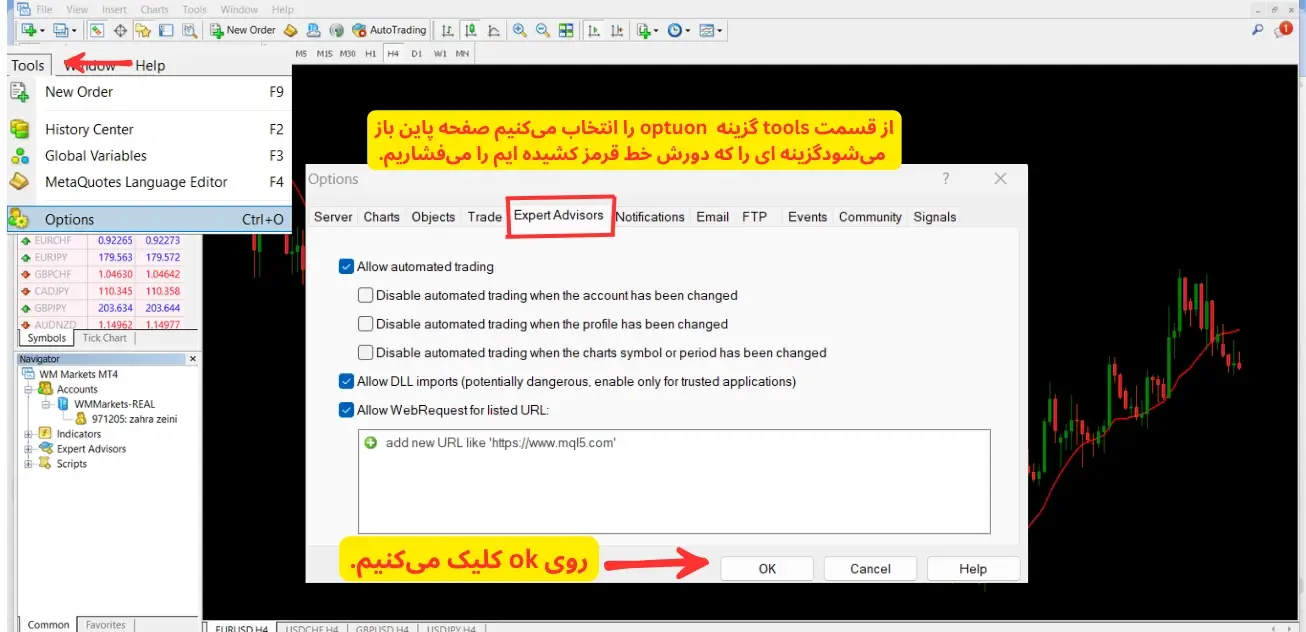Image resolution: width=1306 pixels, height=632 pixels.
Task: Select the H1 timeframe button
Action: tap(371, 53)
